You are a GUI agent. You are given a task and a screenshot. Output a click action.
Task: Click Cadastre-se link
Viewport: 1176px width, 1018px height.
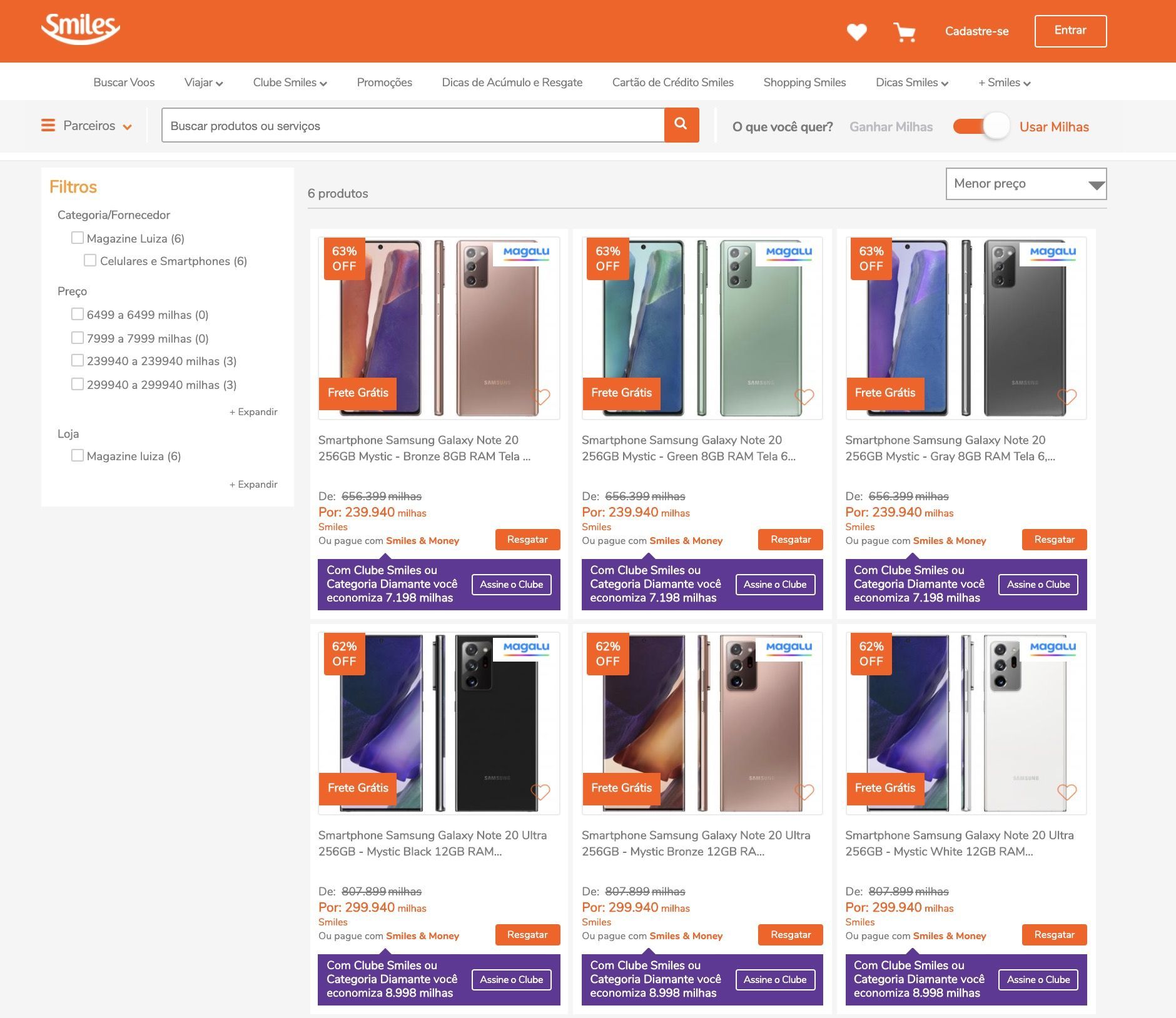tap(976, 31)
